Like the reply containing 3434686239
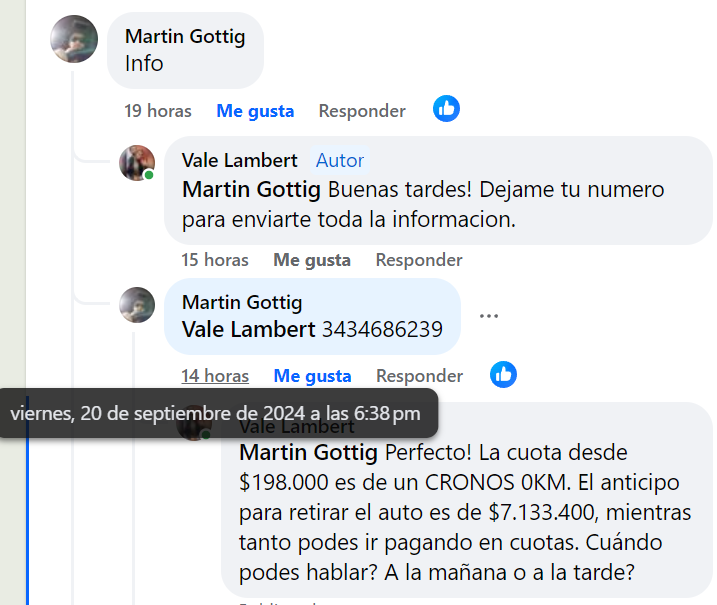Viewport: 717px width, 605px height. 312,376
